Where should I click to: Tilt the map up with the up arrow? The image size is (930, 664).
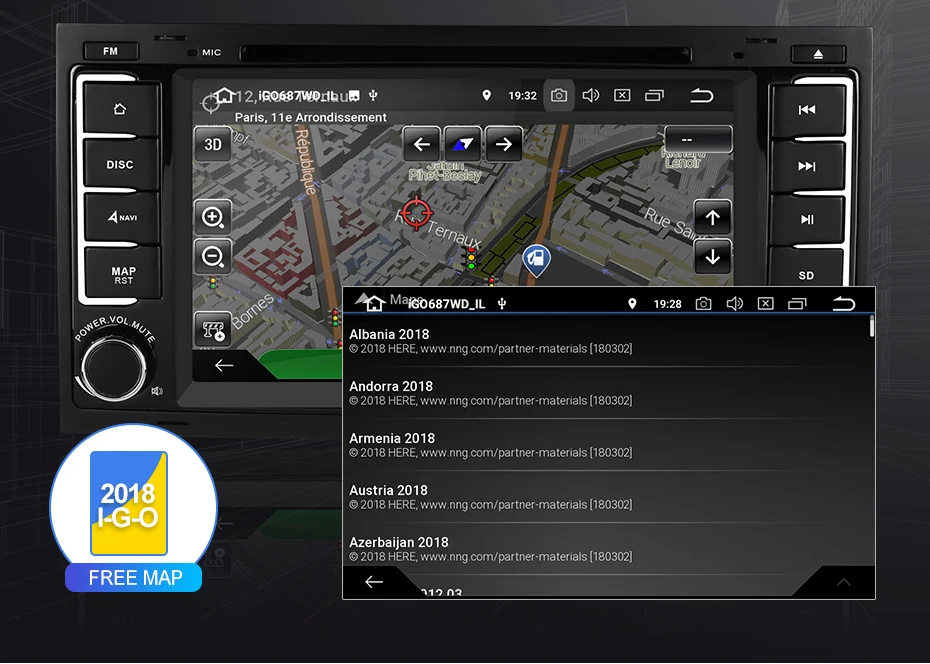coord(712,218)
